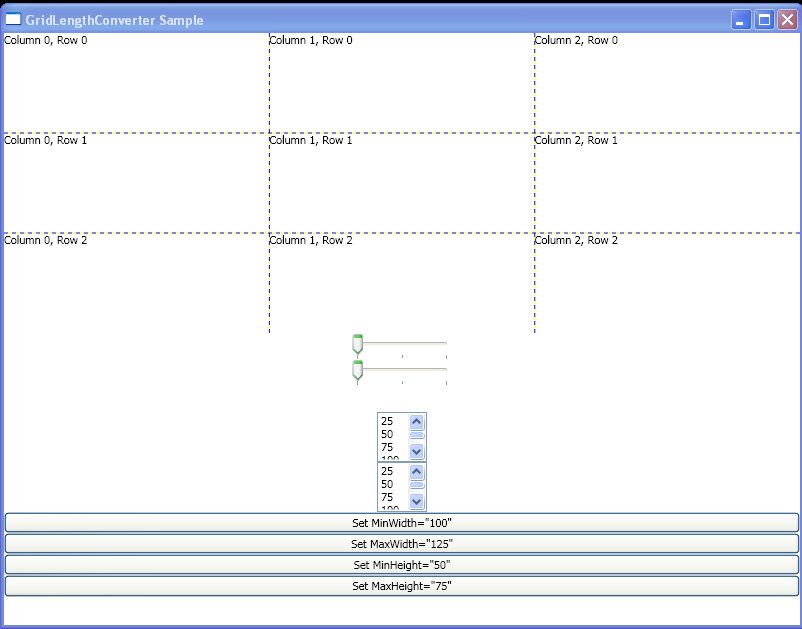
Task: Maximize the GridLengthConverter Sample window
Action: point(765,20)
